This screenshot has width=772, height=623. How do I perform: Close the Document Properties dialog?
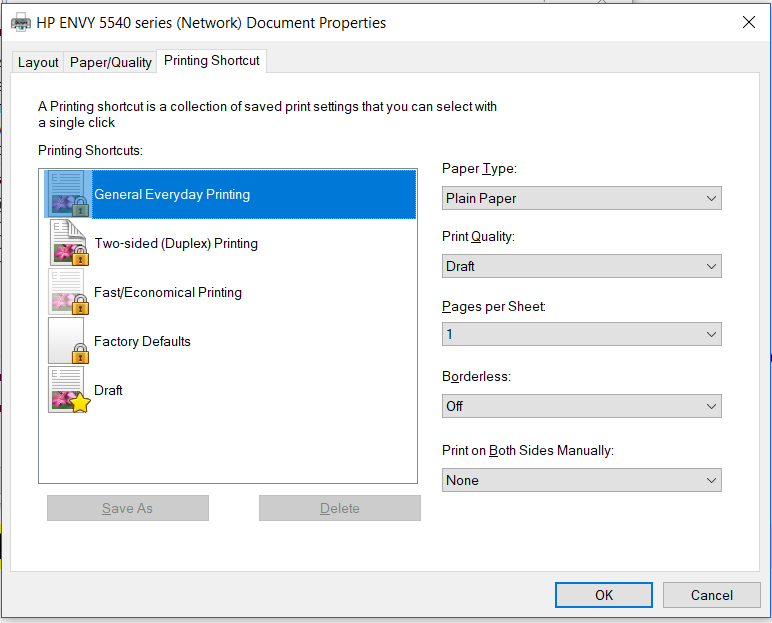coord(749,22)
